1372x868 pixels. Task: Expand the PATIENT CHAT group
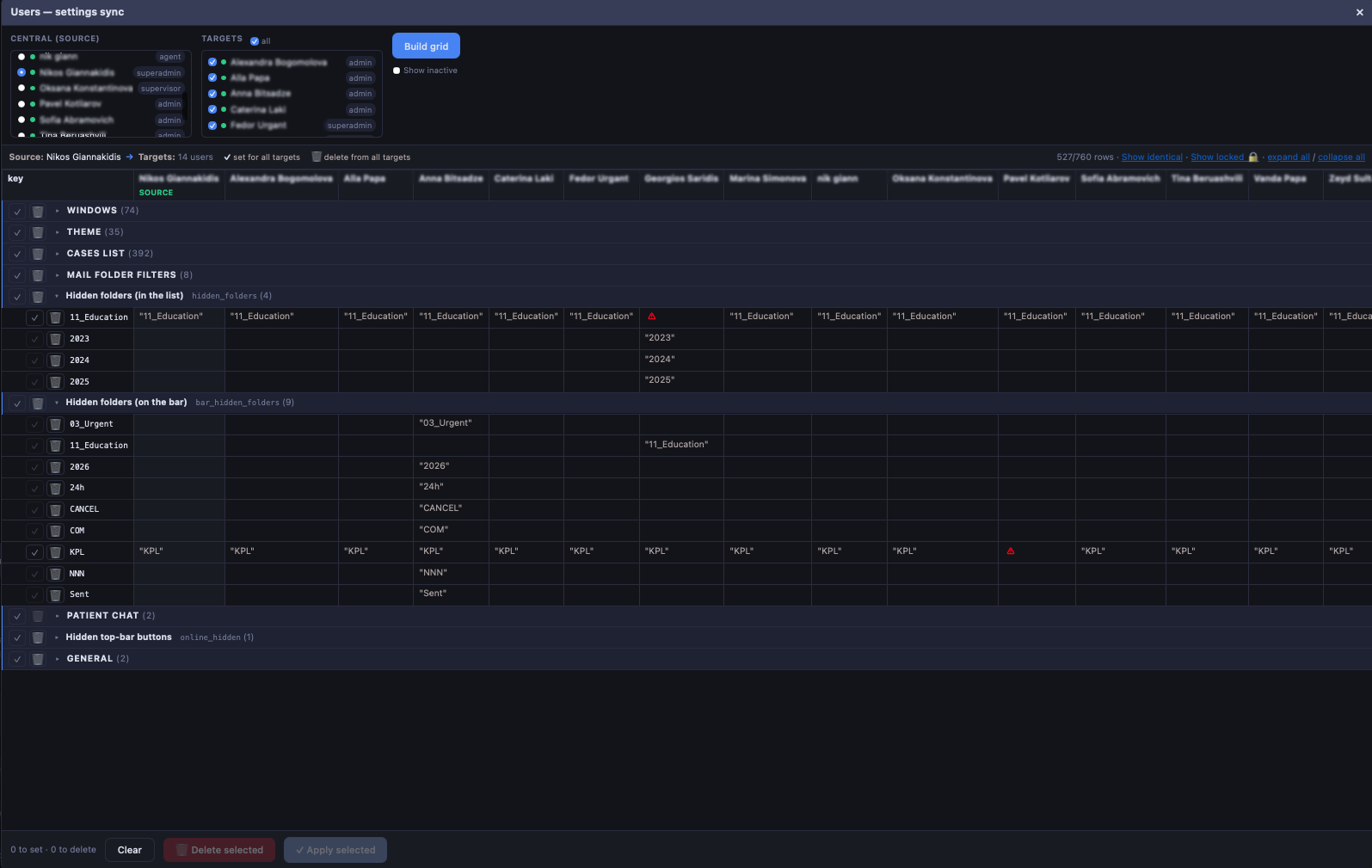click(x=58, y=616)
